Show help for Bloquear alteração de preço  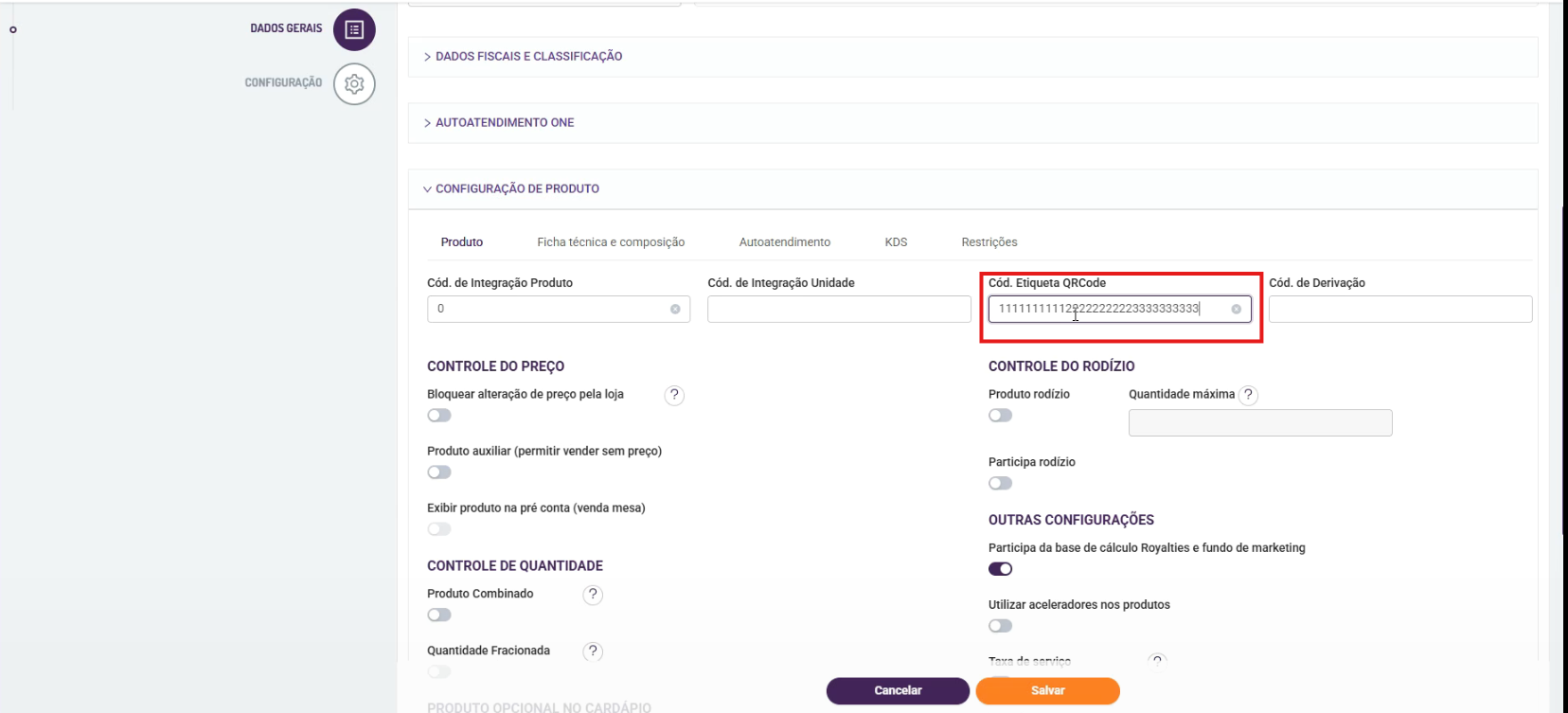[674, 395]
